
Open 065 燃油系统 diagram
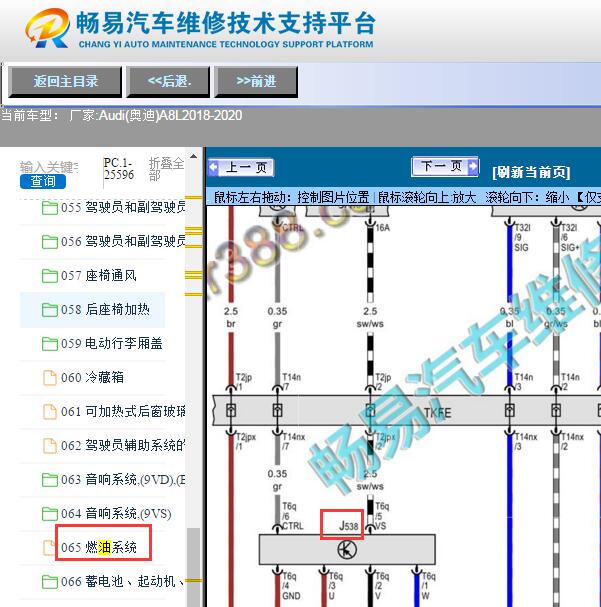click(x=99, y=548)
